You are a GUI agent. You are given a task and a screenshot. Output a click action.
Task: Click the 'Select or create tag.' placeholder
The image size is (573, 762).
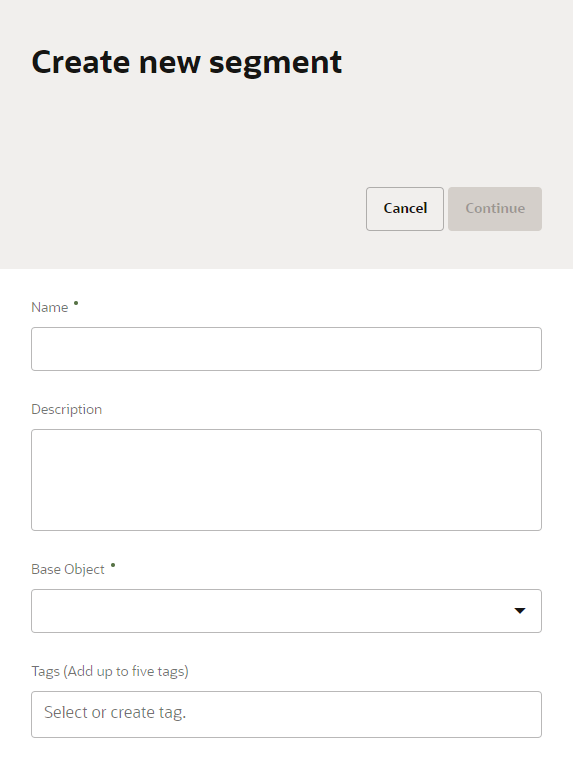click(115, 712)
